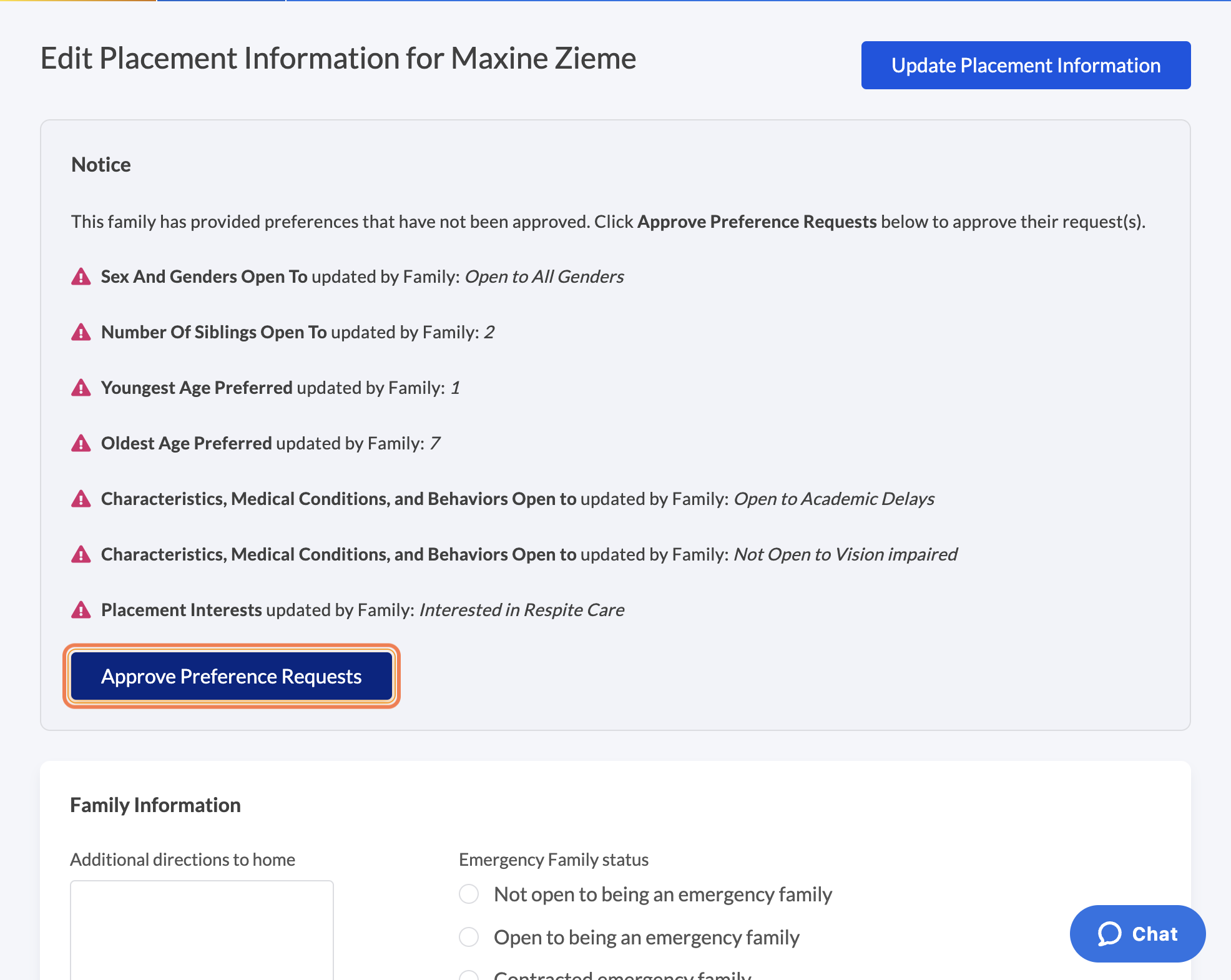Screen dimensions: 1231x980
Task: Click the Open to All Genders text
Action: (544, 277)
